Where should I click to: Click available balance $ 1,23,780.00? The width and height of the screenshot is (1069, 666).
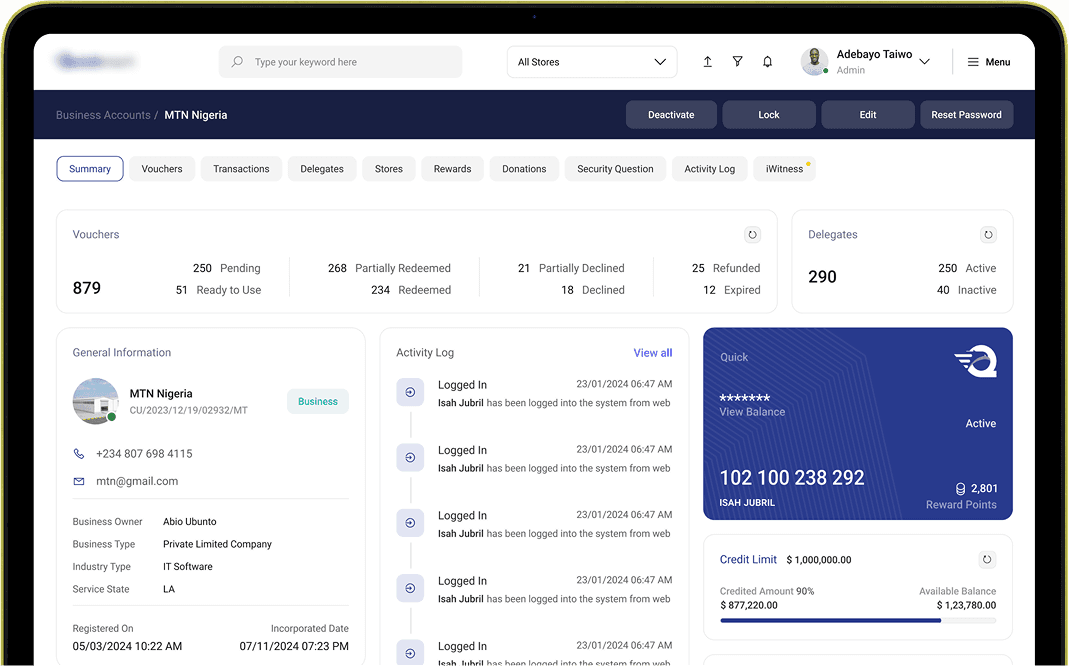966,605
